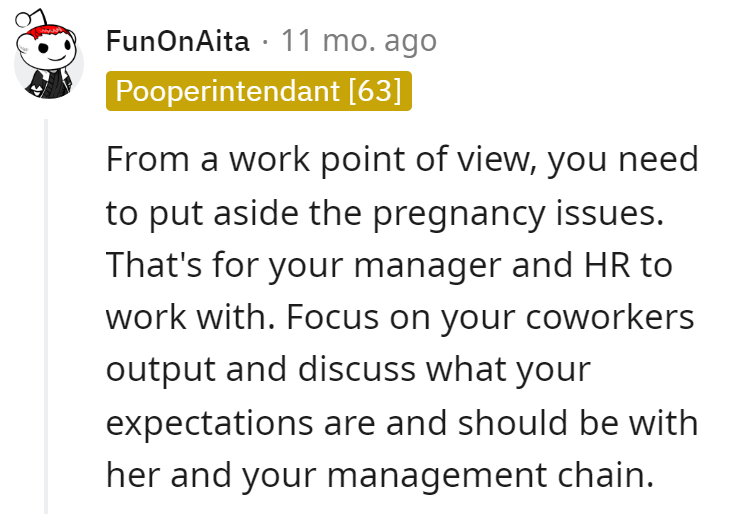The width and height of the screenshot is (734, 514).
Task: Click the word "Focus" in the comment
Action: point(332,318)
